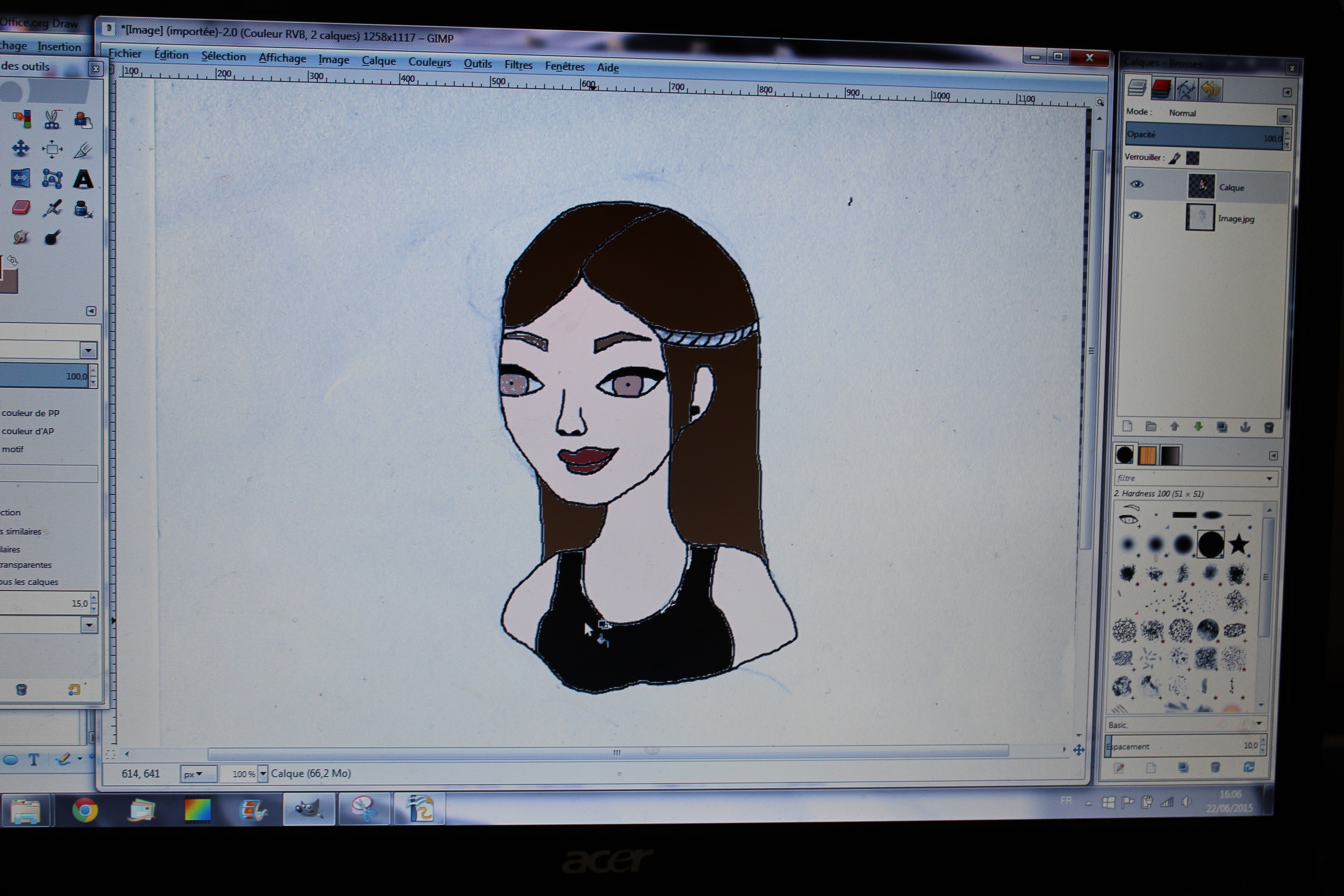Screen dimensions: 1344x896
Task: Delete the layer with trash icon
Action: tap(1269, 427)
